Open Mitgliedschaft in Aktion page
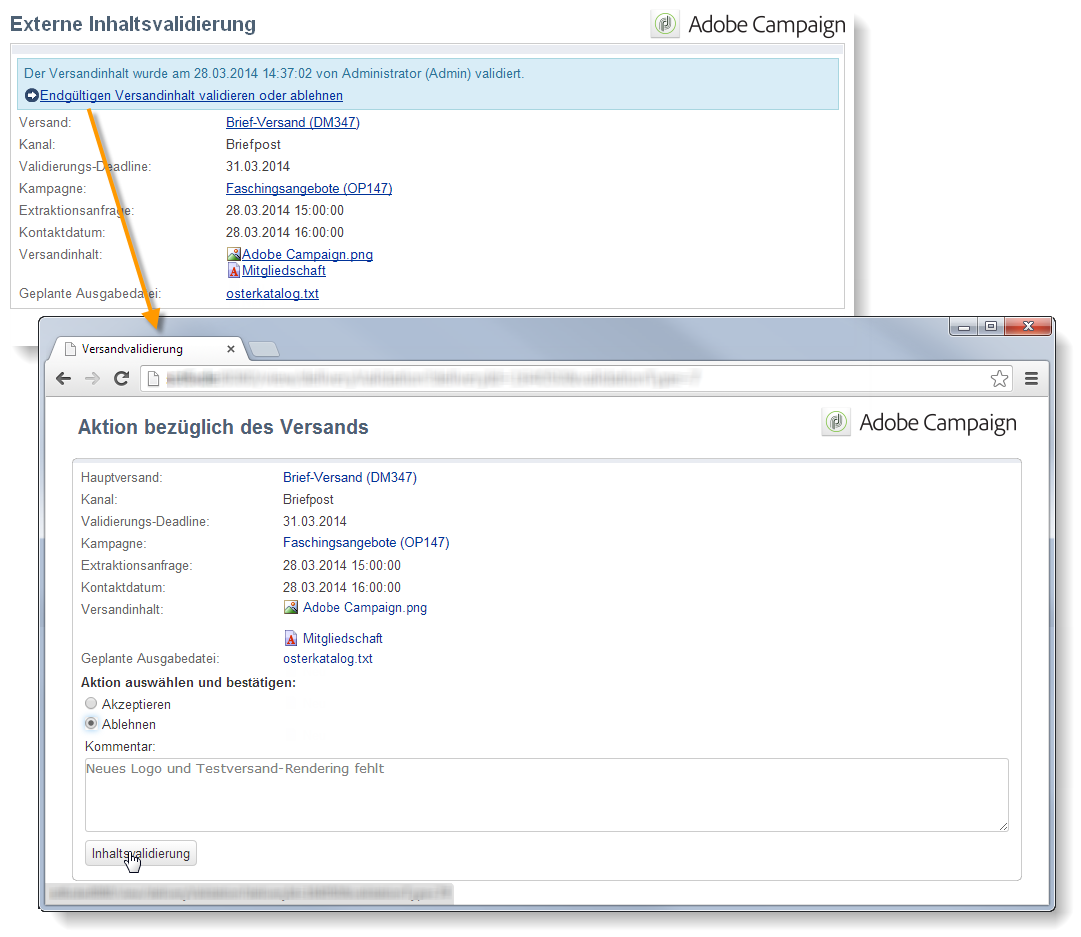This screenshot has height=937, width=1081. point(343,638)
